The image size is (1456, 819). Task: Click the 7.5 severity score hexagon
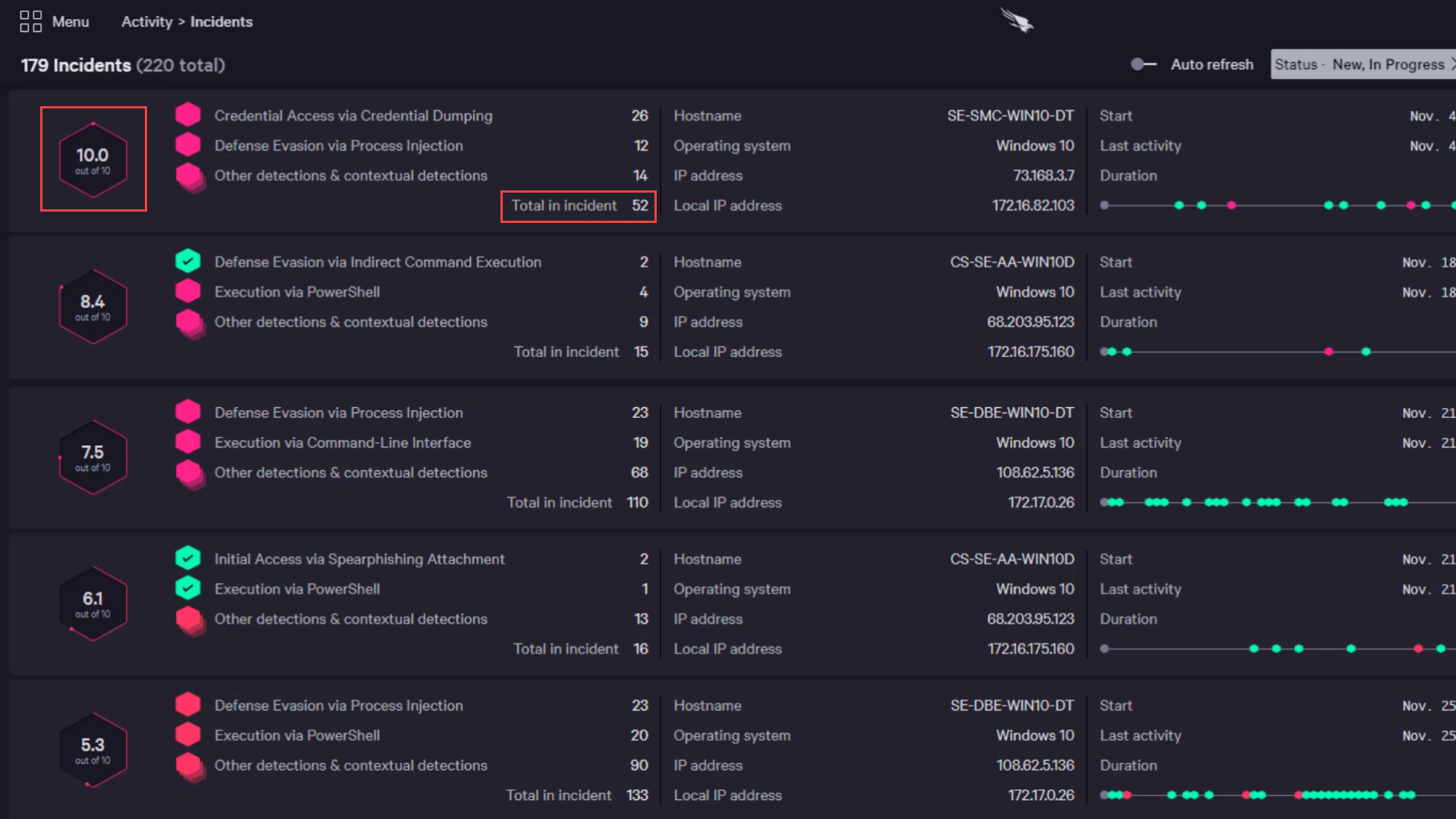click(93, 457)
